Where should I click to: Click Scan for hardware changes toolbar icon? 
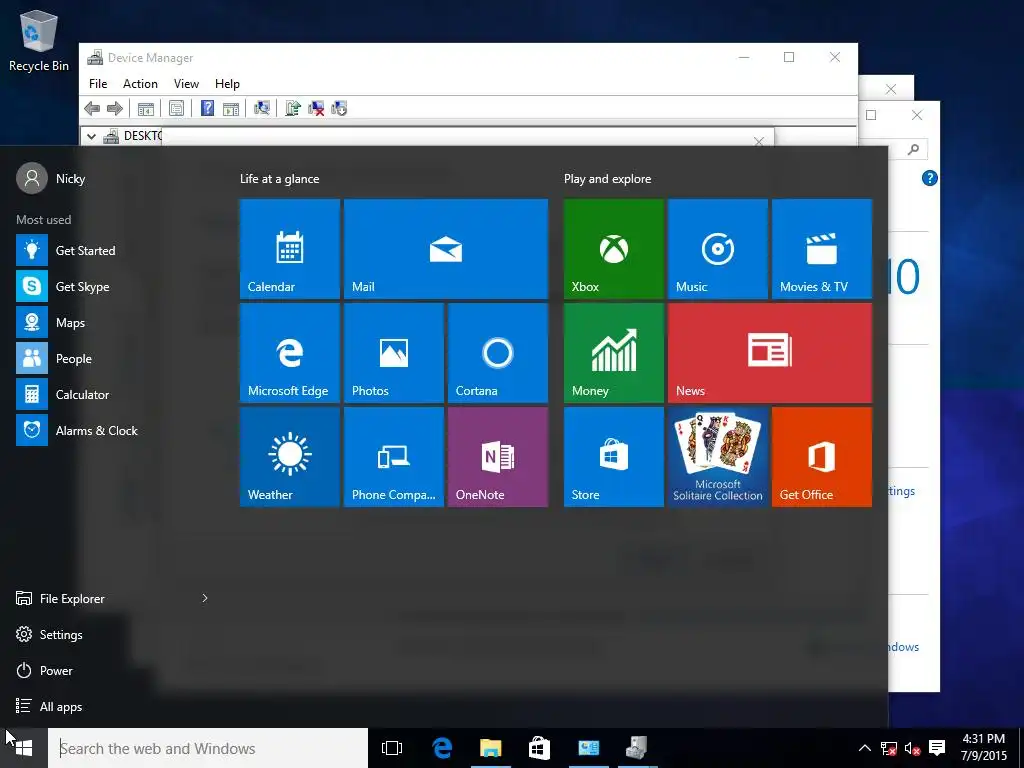[x=262, y=108]
